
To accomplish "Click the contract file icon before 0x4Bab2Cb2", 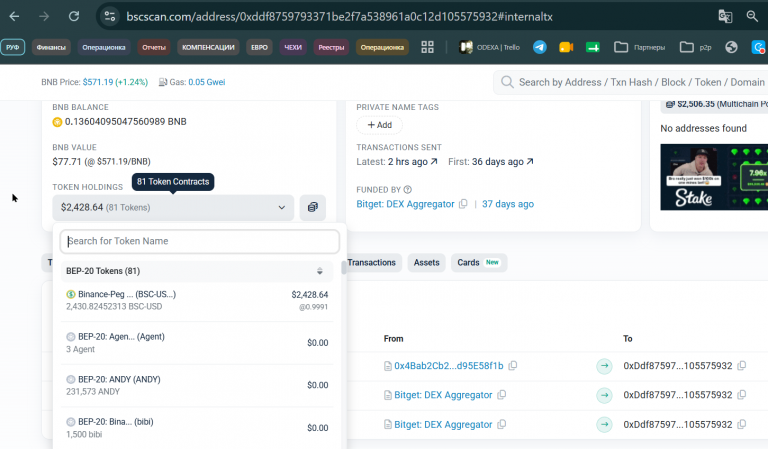I will (x=387, y=366).
